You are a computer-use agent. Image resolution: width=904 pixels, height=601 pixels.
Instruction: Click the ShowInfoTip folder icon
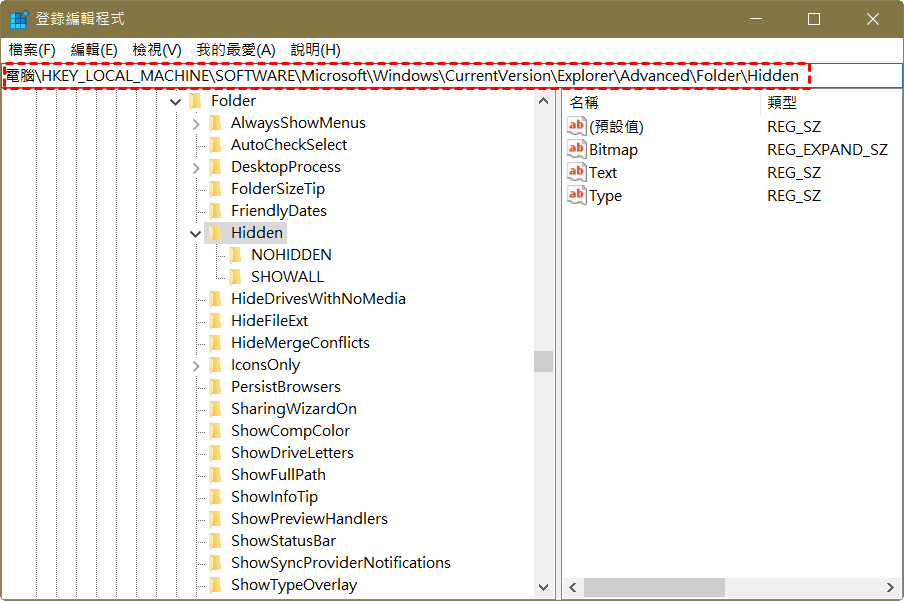click(216, 497)
